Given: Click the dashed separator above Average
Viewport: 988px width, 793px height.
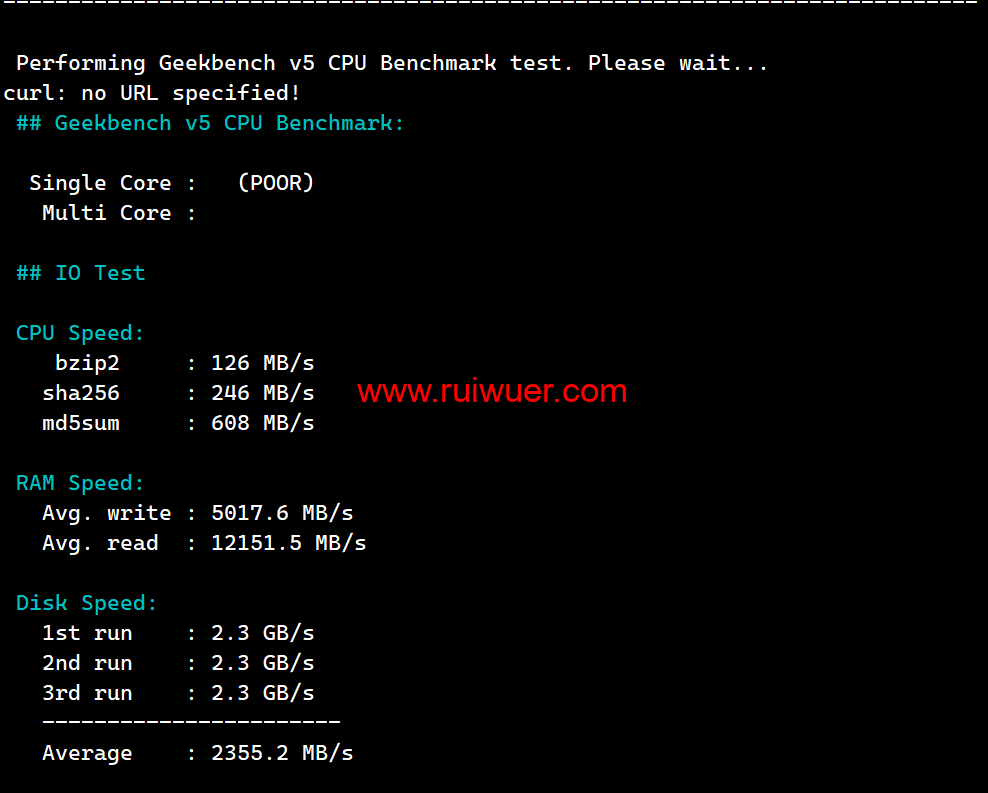Looking at the screenshot, I should [191, 722].
